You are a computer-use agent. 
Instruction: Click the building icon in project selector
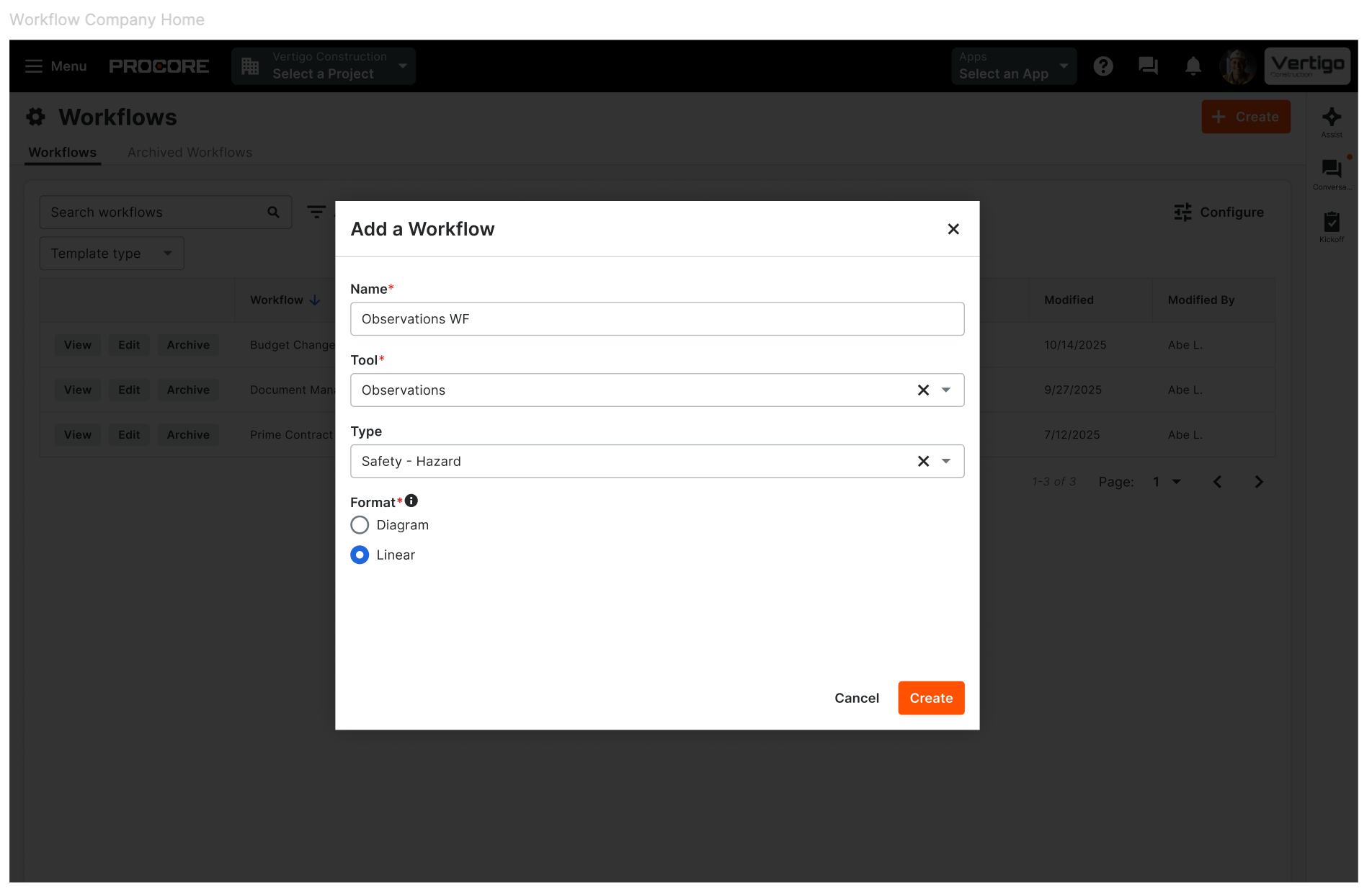[x=250, y=66]
